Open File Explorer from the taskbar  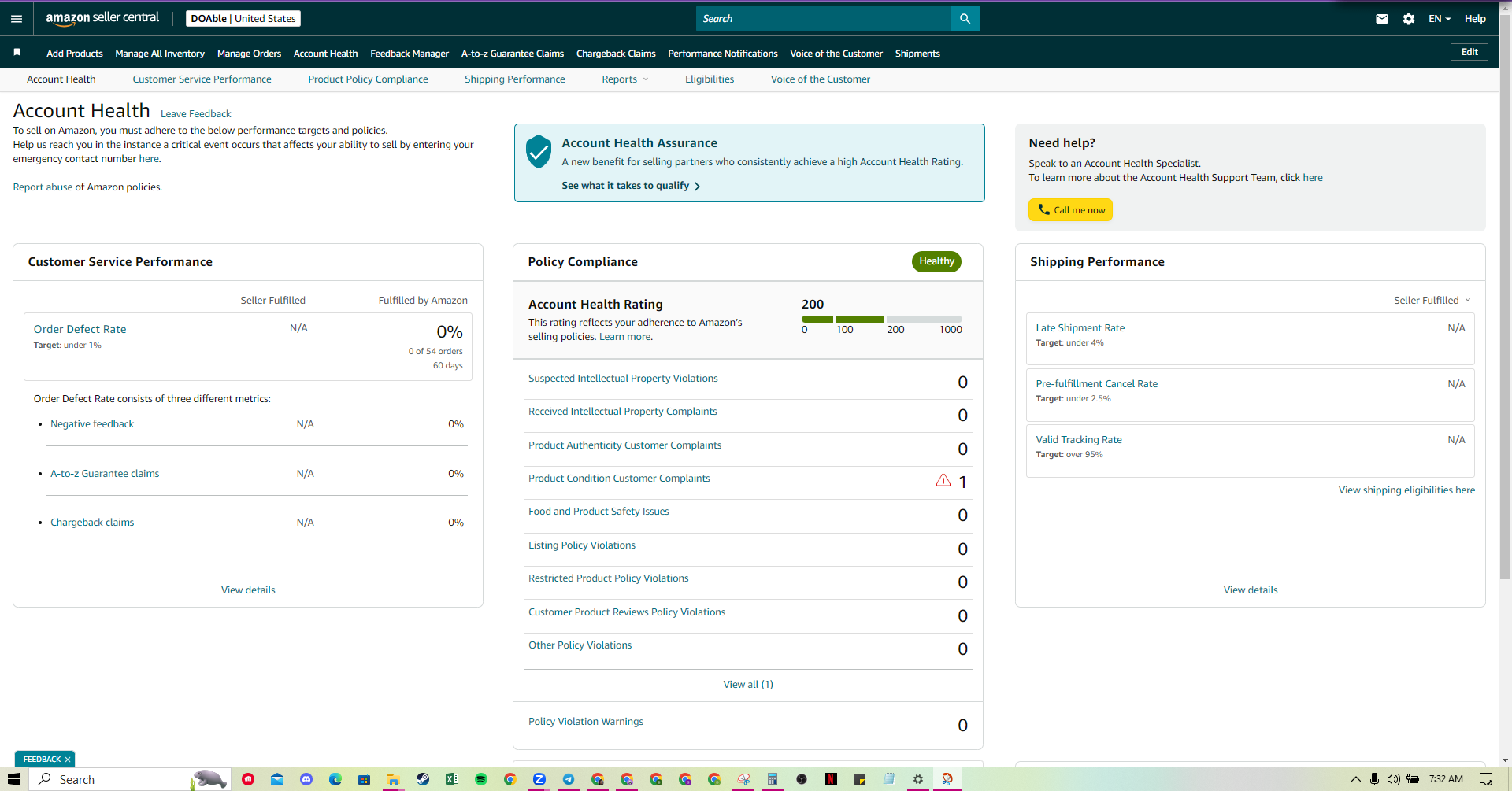(393, 779)
